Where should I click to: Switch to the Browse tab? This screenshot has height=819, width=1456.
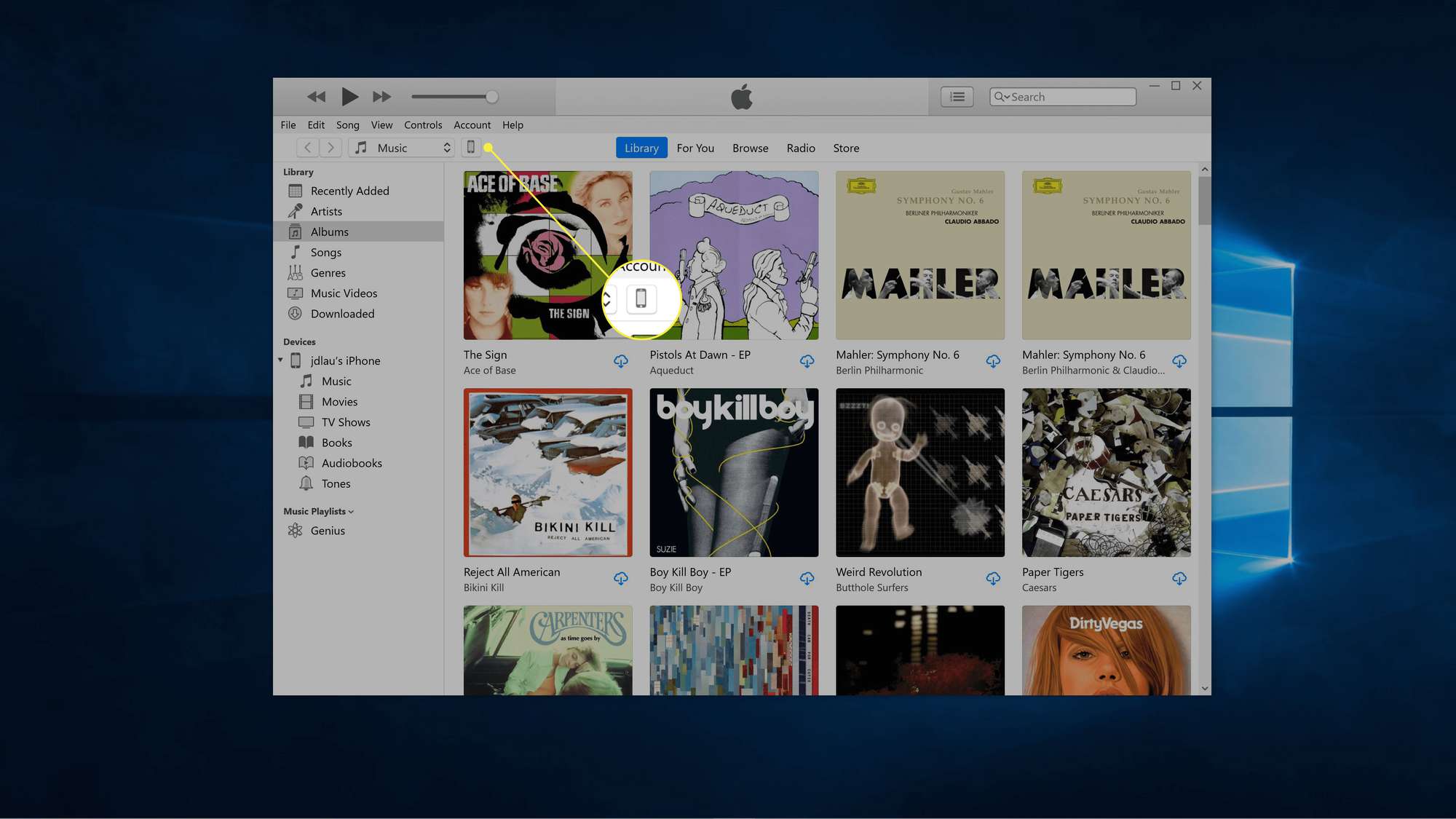coord(750,148)
